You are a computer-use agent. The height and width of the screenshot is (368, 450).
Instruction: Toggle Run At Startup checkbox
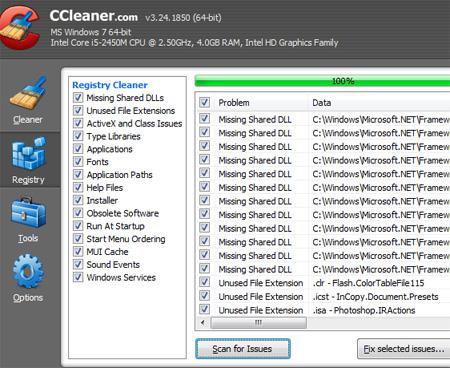click(x=78, y=226)
